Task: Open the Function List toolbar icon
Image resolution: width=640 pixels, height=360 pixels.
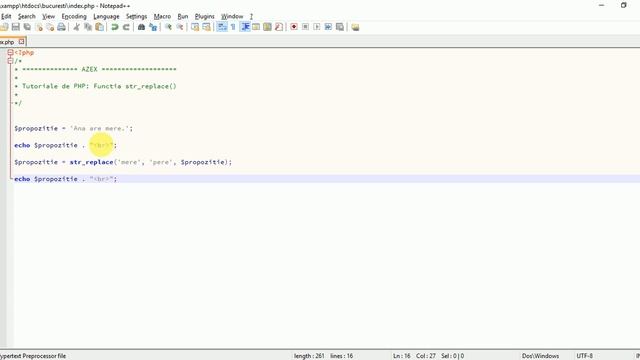Action: coord(279,27)
